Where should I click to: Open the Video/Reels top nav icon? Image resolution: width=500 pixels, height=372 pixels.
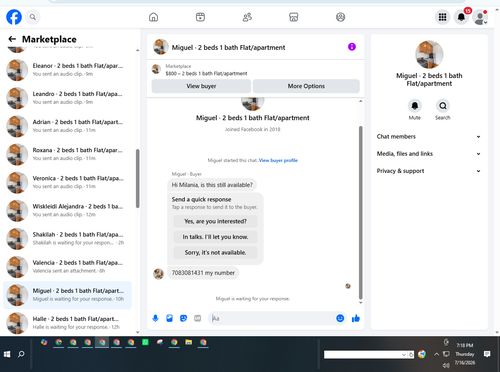coord(200,17)
